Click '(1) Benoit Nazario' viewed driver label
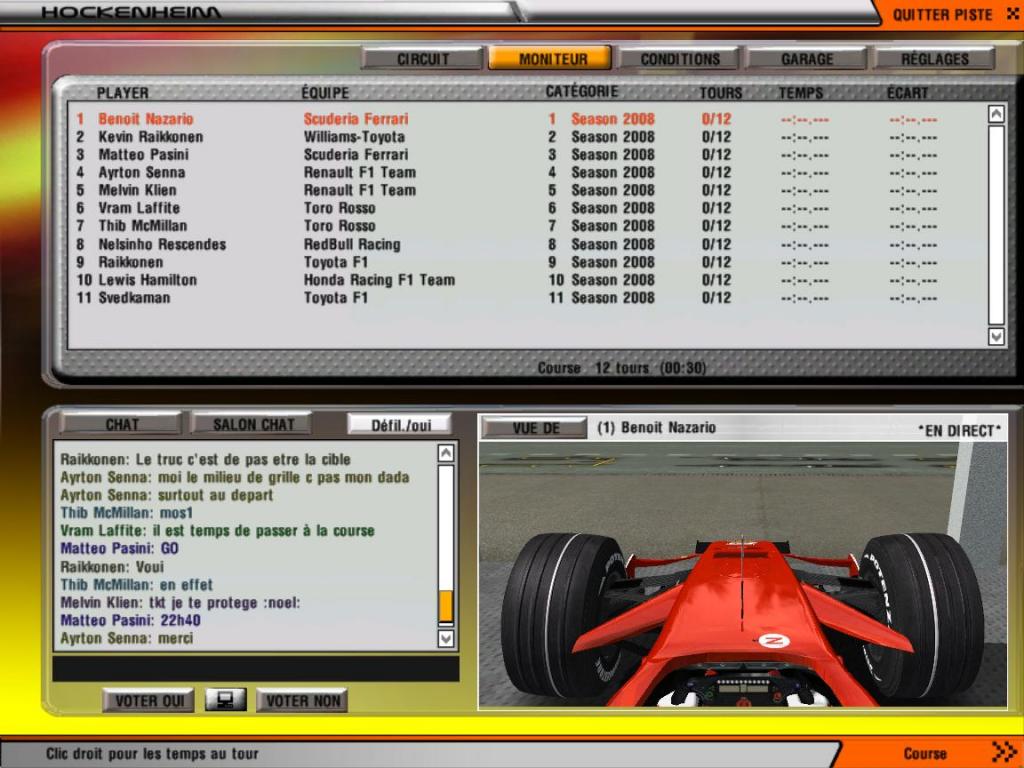This screenshot has width=1024, height=768. pos(656,428)
